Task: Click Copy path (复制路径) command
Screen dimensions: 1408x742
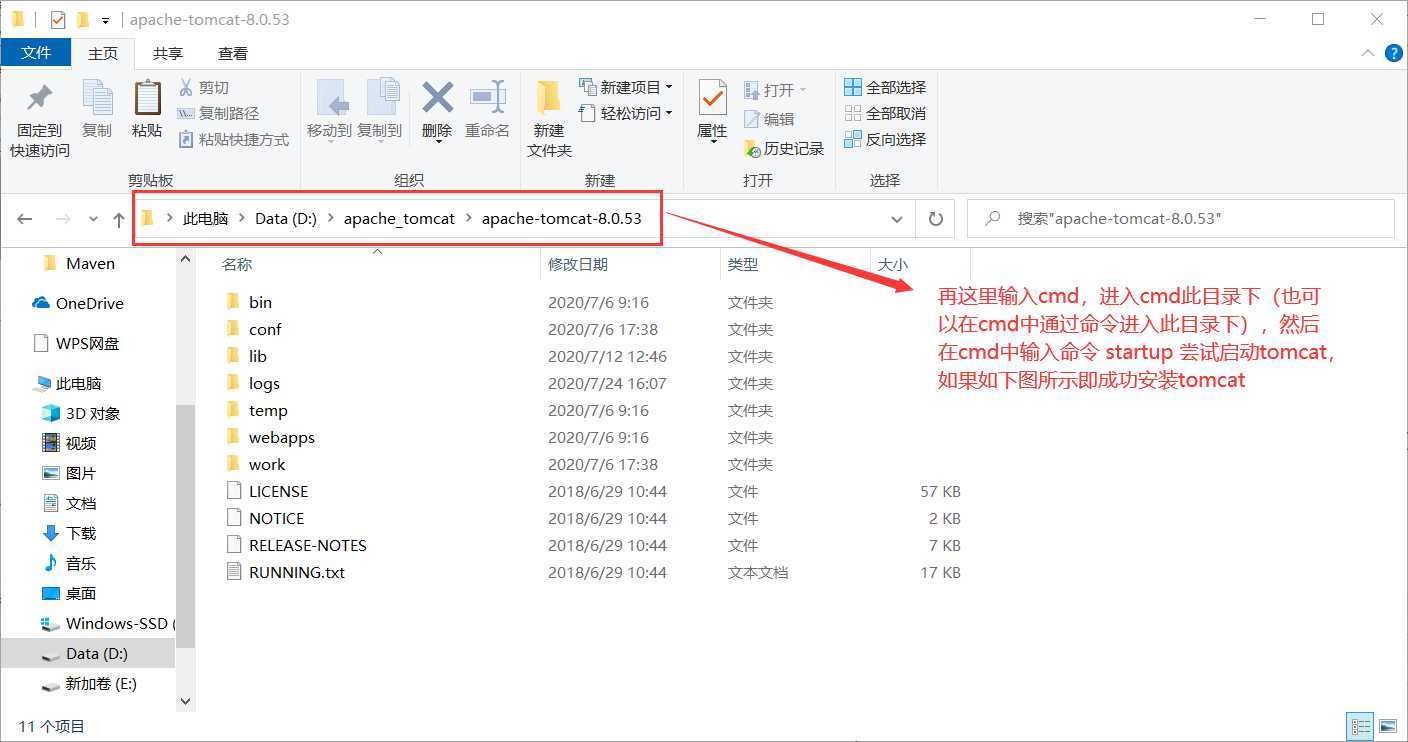Action: 218,113
